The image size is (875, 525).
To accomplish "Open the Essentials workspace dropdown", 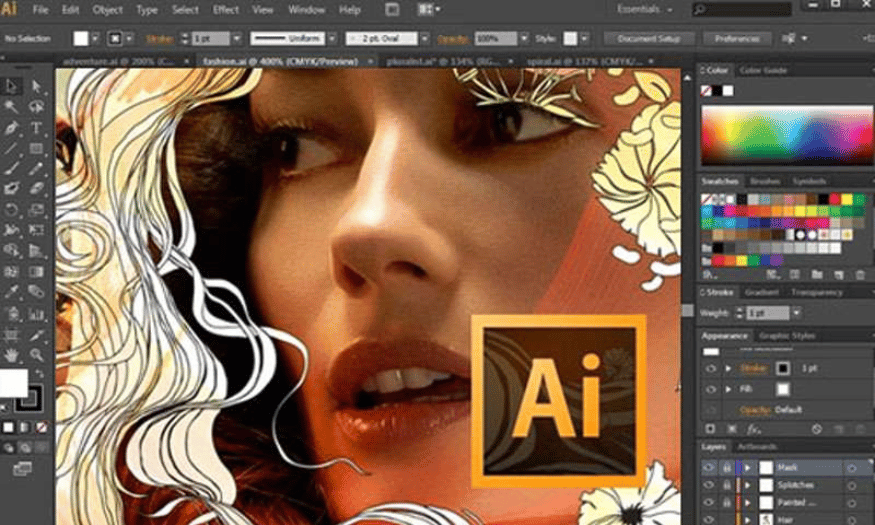I will [644, 9].
